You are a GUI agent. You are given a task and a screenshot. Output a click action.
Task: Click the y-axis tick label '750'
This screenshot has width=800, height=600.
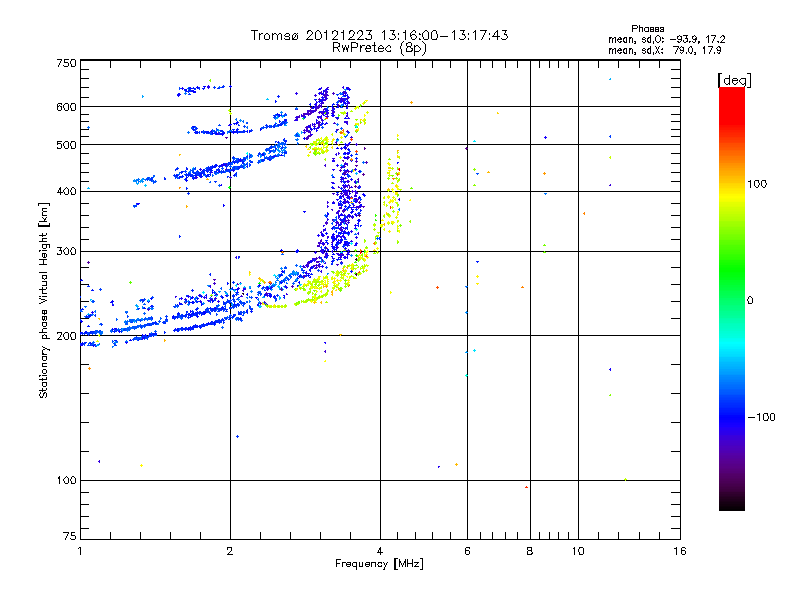click(x=66, y=63)
